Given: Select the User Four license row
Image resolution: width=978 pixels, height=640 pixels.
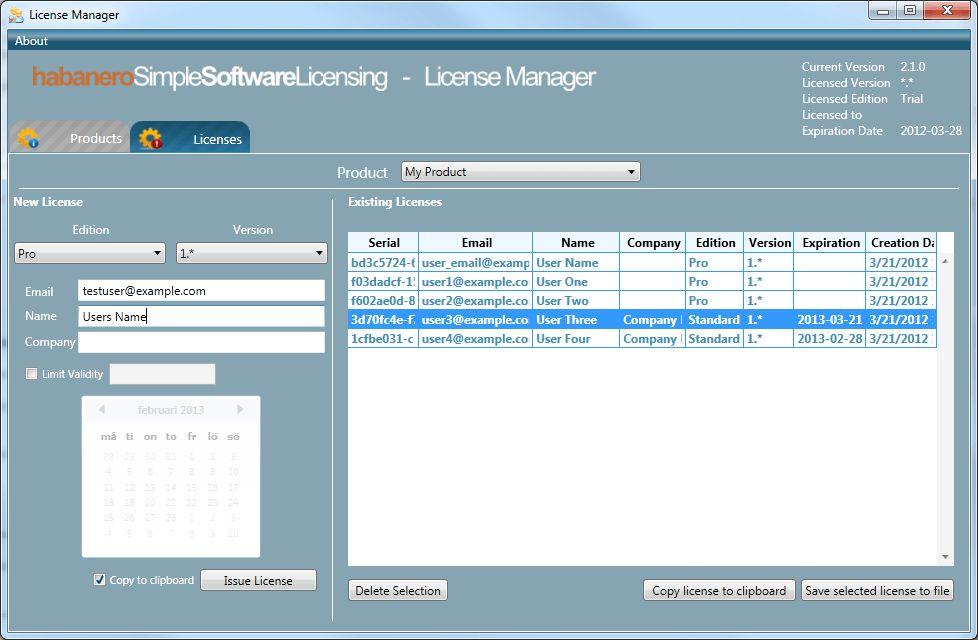Looking at the screenshot, I should pos(642,339).
